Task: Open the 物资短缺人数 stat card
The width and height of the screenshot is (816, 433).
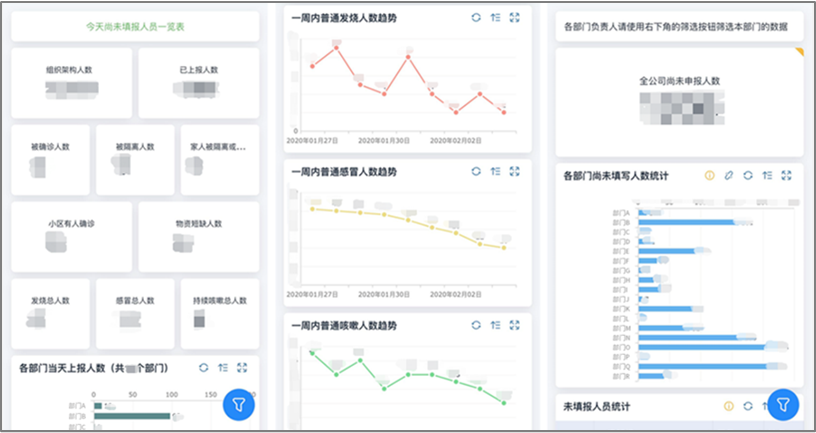Action: 198,237
